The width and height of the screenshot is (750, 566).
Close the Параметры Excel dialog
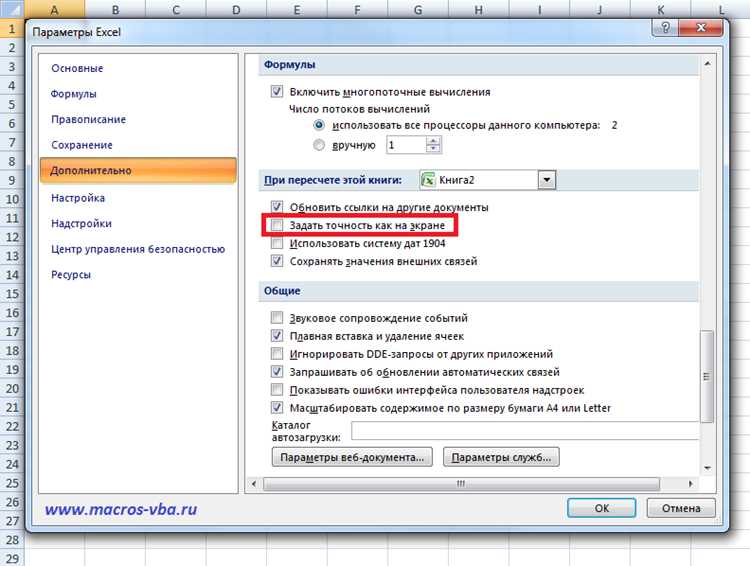pyautogui.click(x=701, y=28)
